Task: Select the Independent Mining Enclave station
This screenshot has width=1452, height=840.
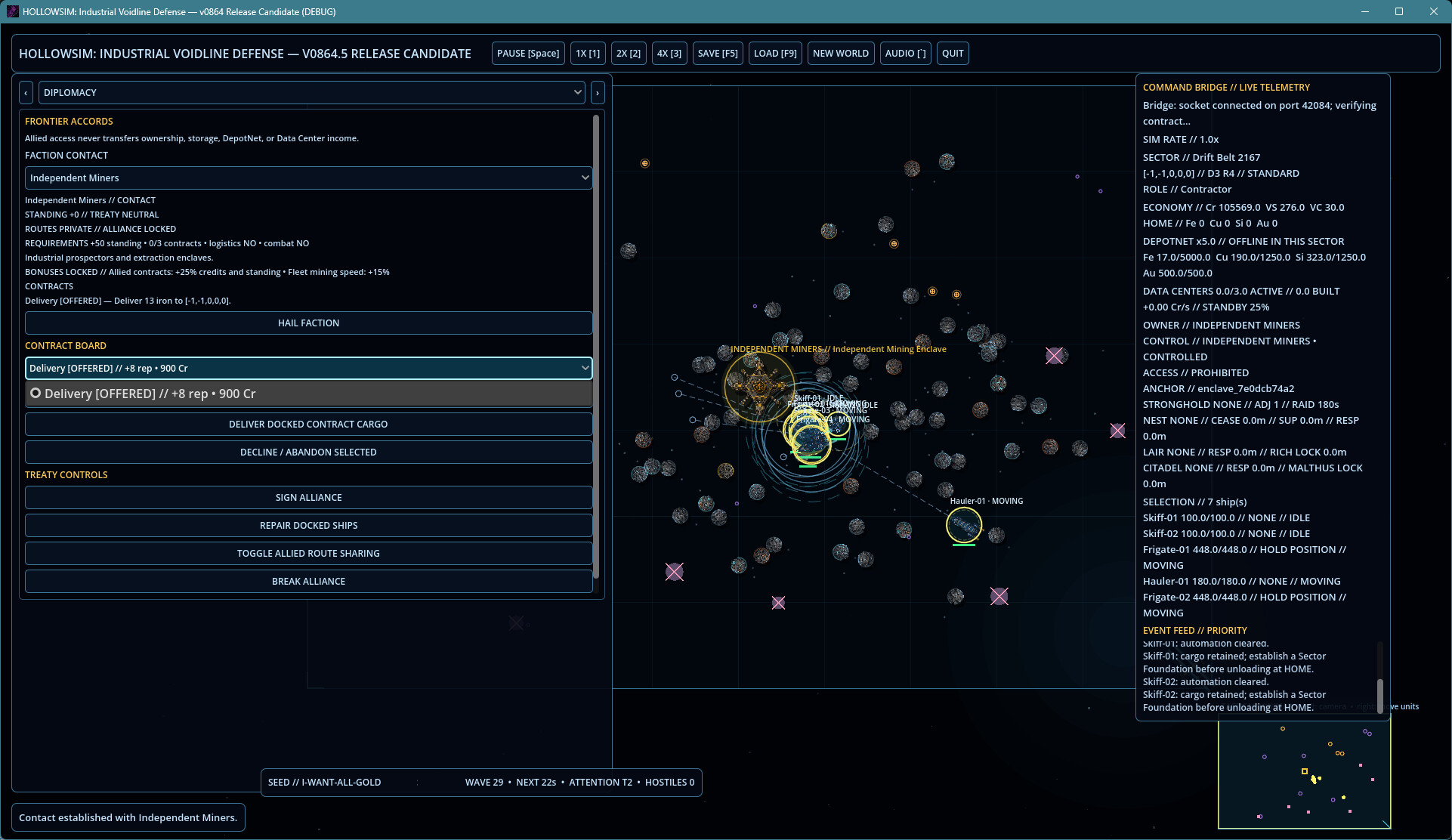Action: click(x=759, y=386)
